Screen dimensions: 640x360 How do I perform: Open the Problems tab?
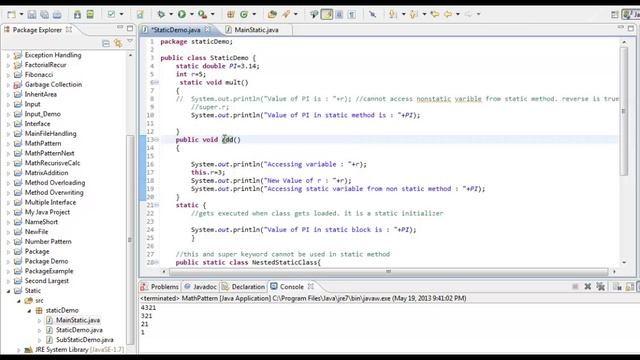tap(160, 287)
